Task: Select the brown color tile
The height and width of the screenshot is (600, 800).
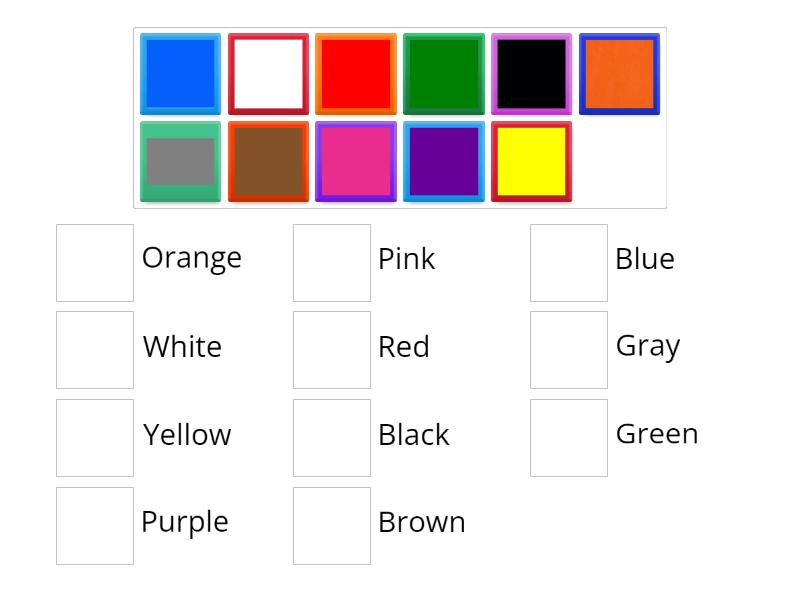Action: click(x=268, y=161)
